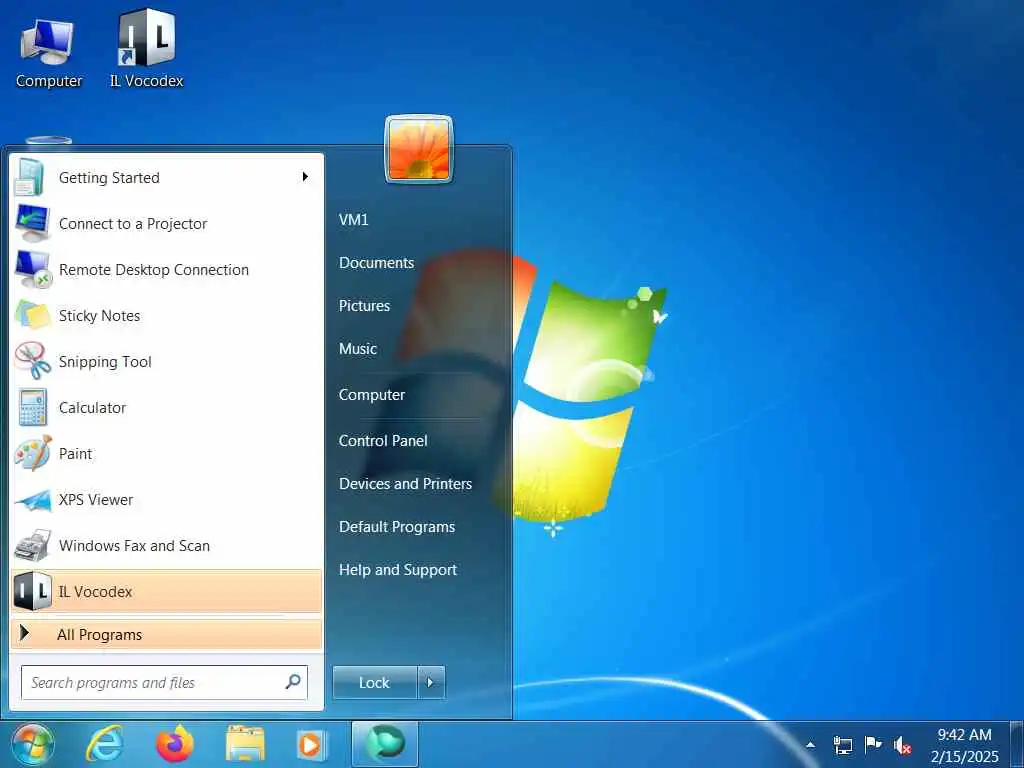Select Connect to a Projector text
Image resolution: width=1024 pixels, height=768 pixels.
pyautogui.click(x=133, y=224)
